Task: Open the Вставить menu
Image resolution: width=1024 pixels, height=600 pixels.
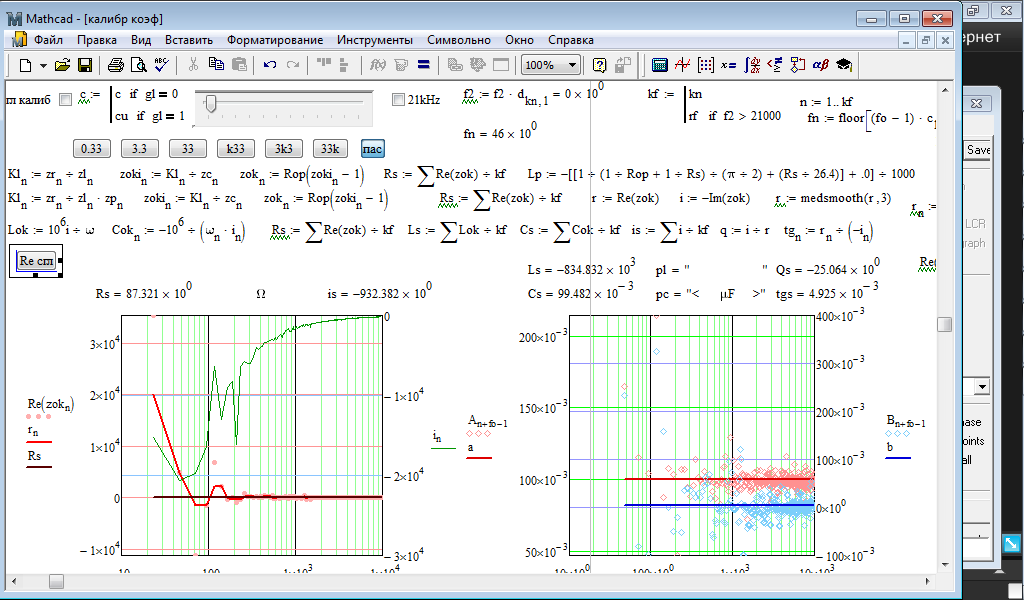Action: click(x=188, y=40)
